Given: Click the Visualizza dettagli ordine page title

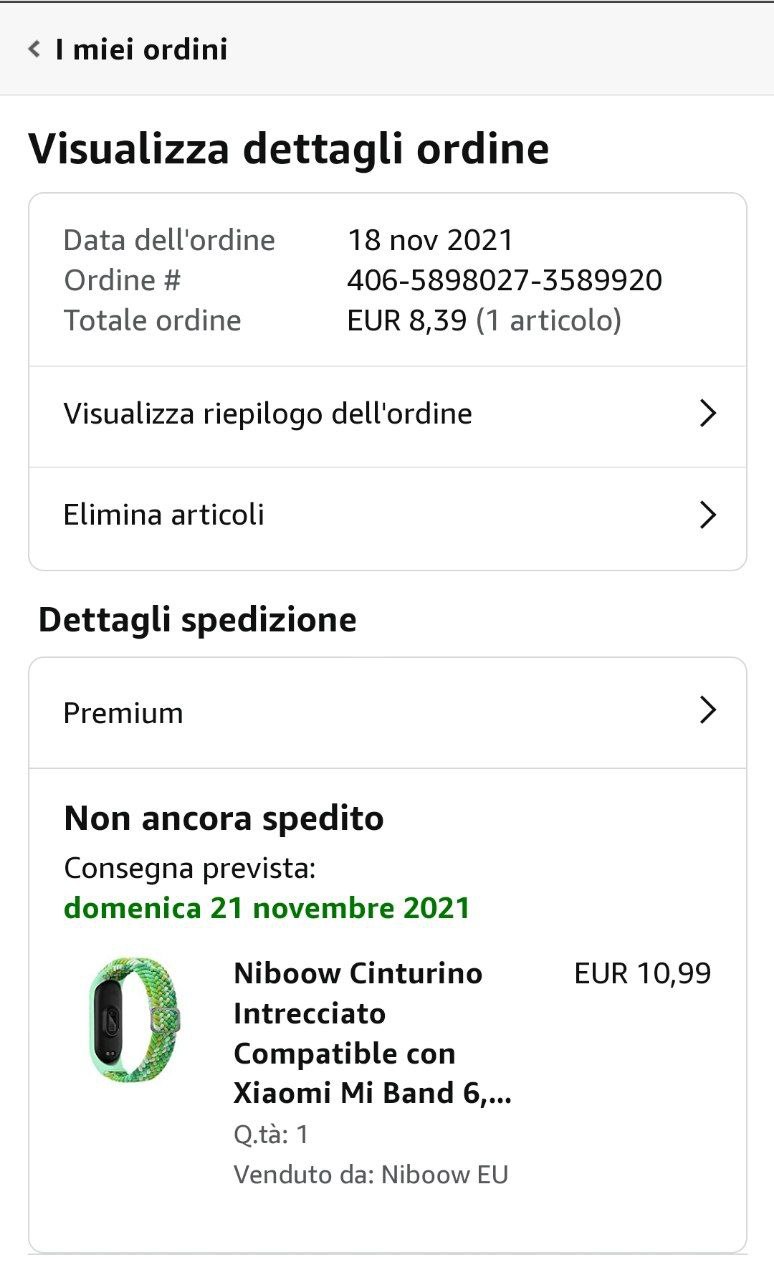Looking at the screenshot, I should [x=288, y=149].
